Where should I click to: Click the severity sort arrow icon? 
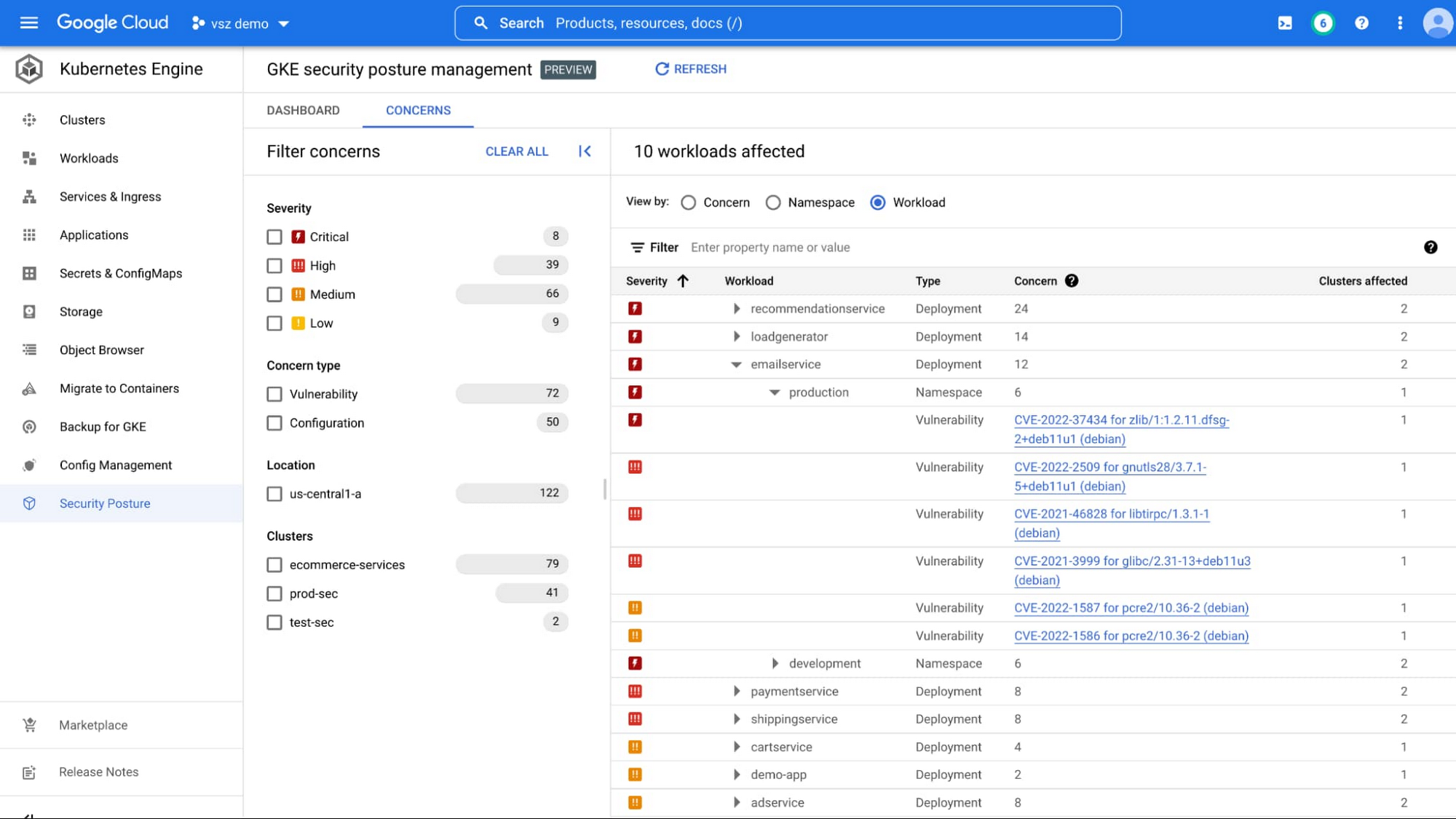[x=682, y=280]
